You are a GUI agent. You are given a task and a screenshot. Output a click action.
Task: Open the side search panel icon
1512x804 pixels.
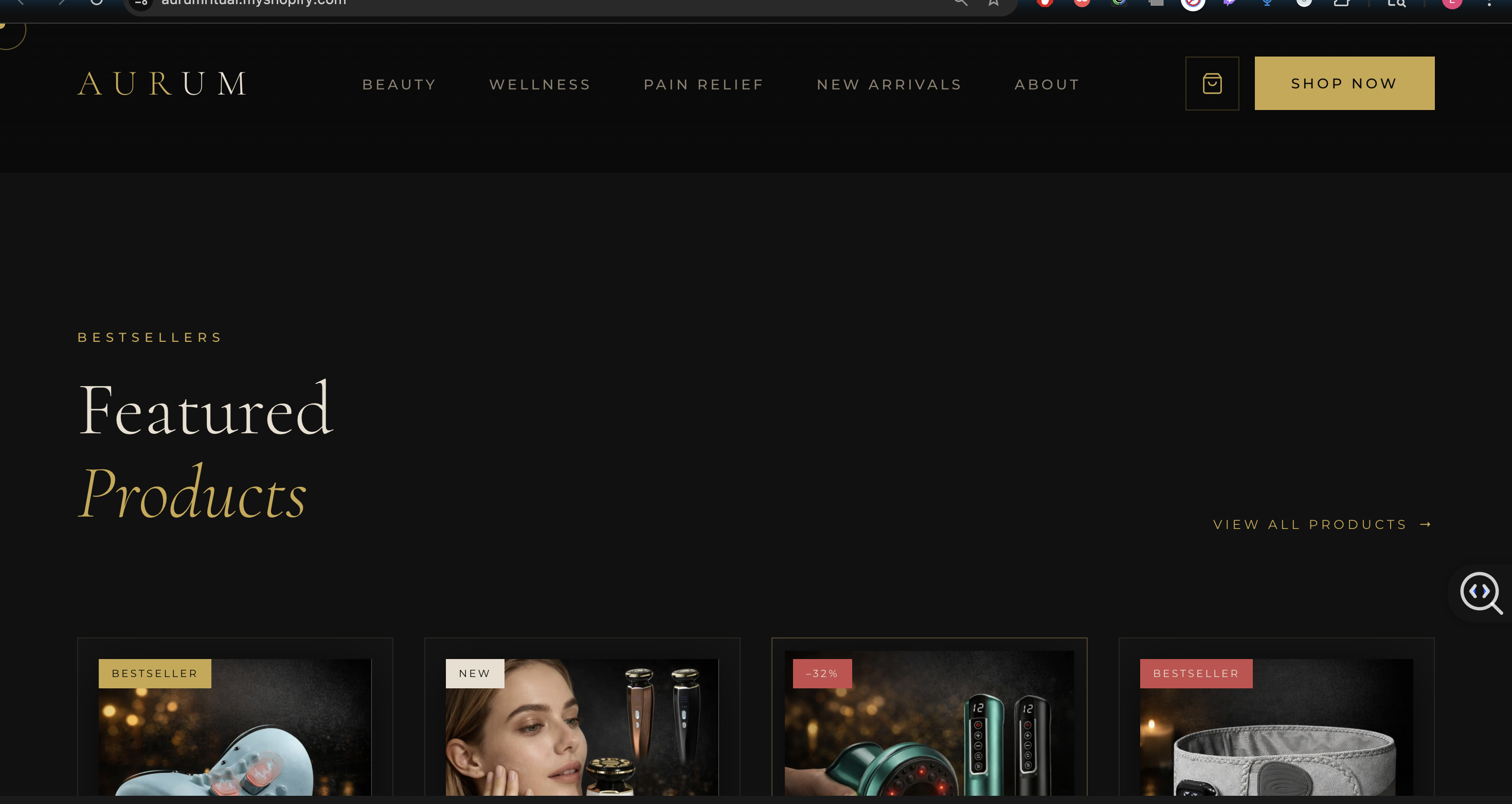point(1397,3)
